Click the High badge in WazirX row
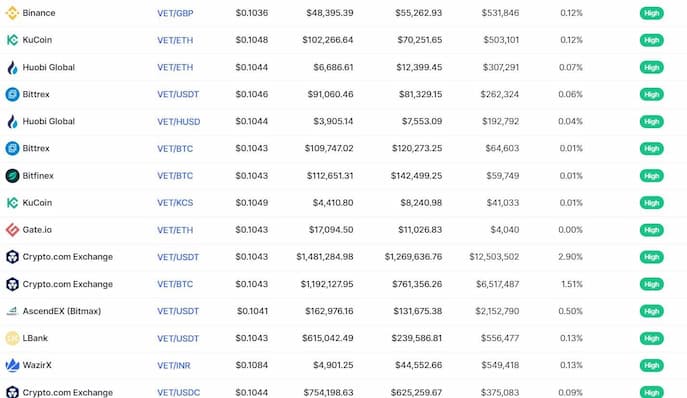This screenshot has width=687, height=398. tap(652, 365)
